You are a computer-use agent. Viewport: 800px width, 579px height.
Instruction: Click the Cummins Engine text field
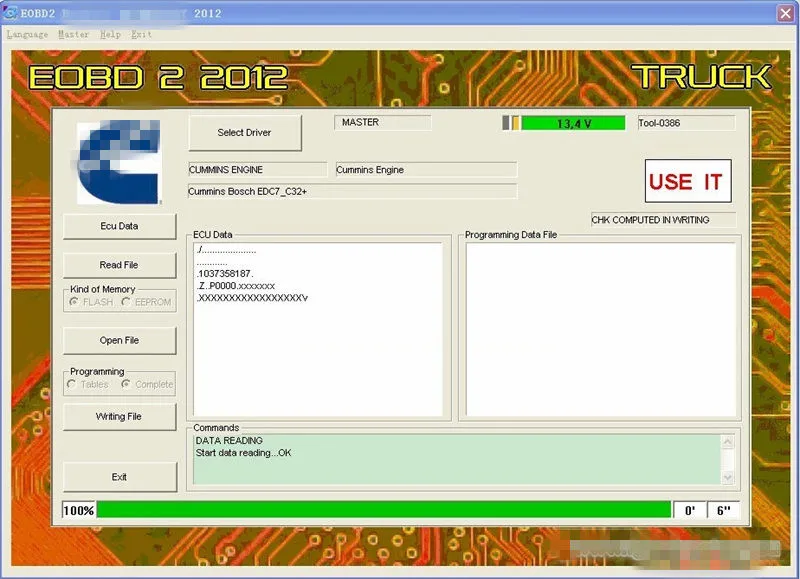click(x=426, y=170)
